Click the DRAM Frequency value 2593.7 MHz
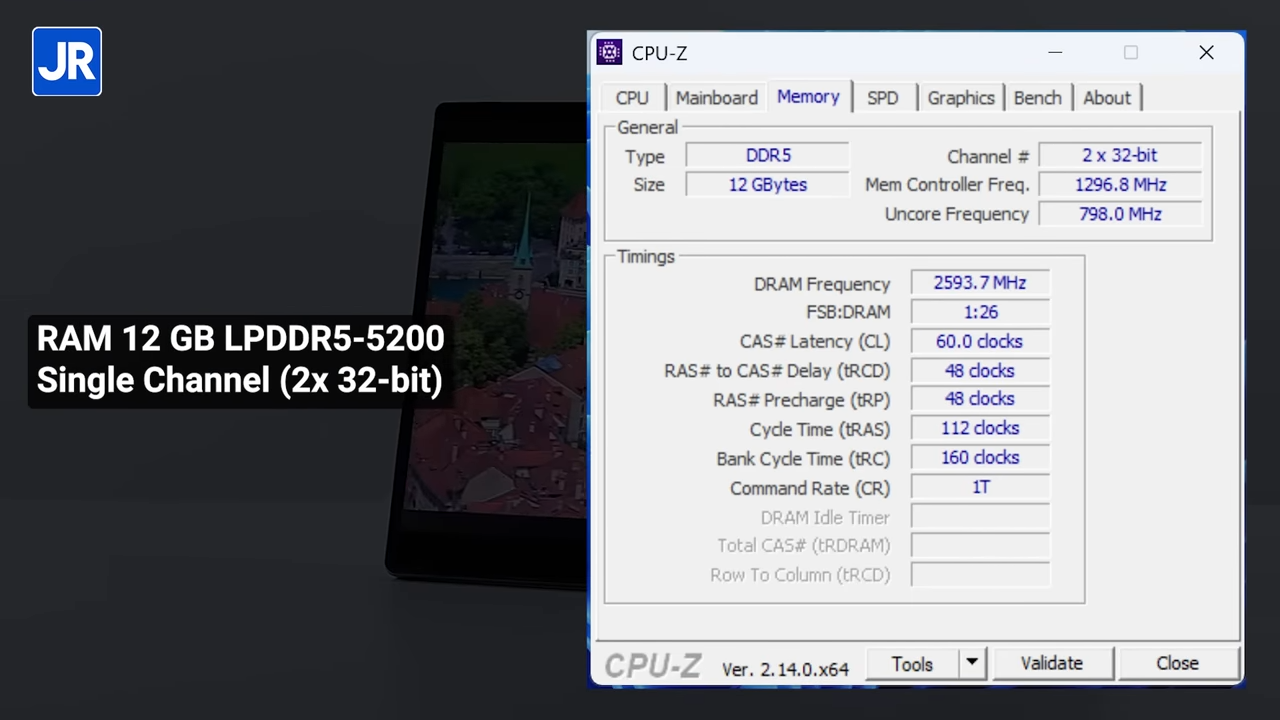1280x720 pixels. click(x=980, y=283)
